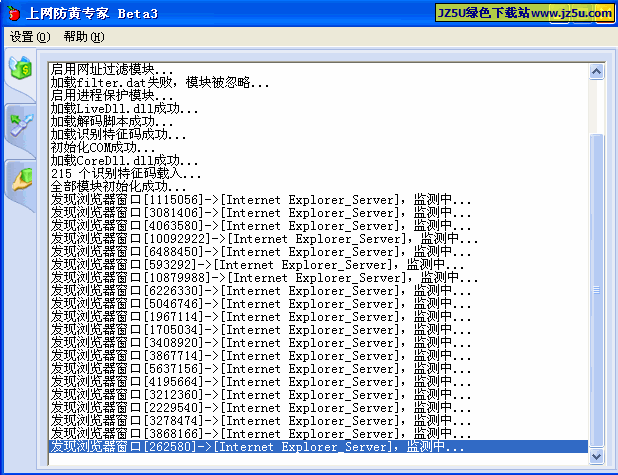
Task: Select browser window entry [3408920]
Action: tap(318, 343)
